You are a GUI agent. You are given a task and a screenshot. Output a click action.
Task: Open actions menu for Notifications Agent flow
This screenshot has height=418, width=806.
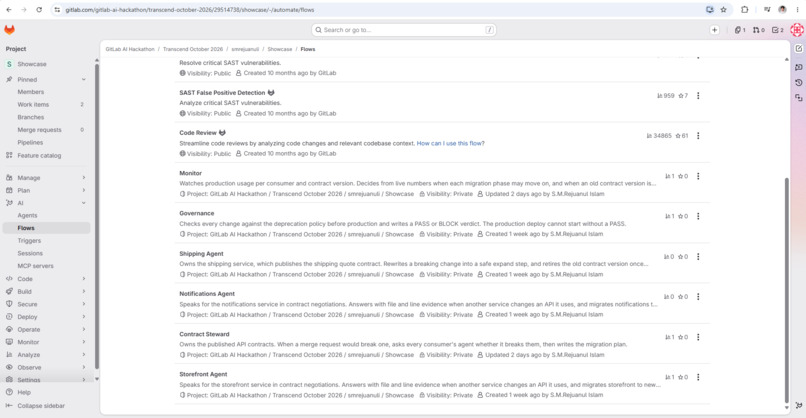tap(698, 297)
